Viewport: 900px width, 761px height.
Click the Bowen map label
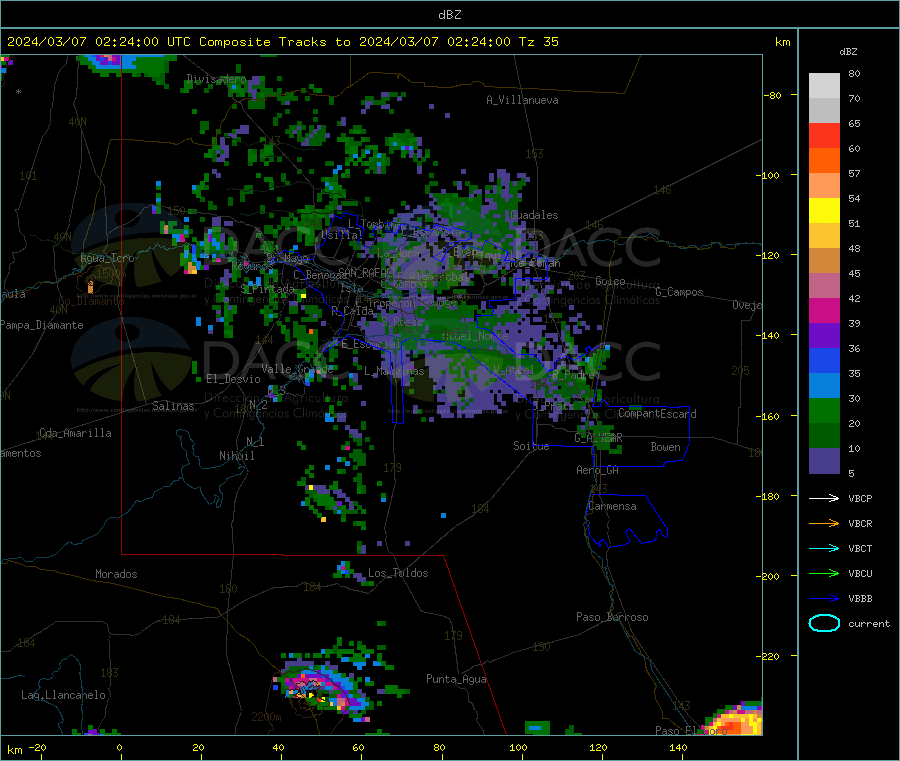(665, 446)
